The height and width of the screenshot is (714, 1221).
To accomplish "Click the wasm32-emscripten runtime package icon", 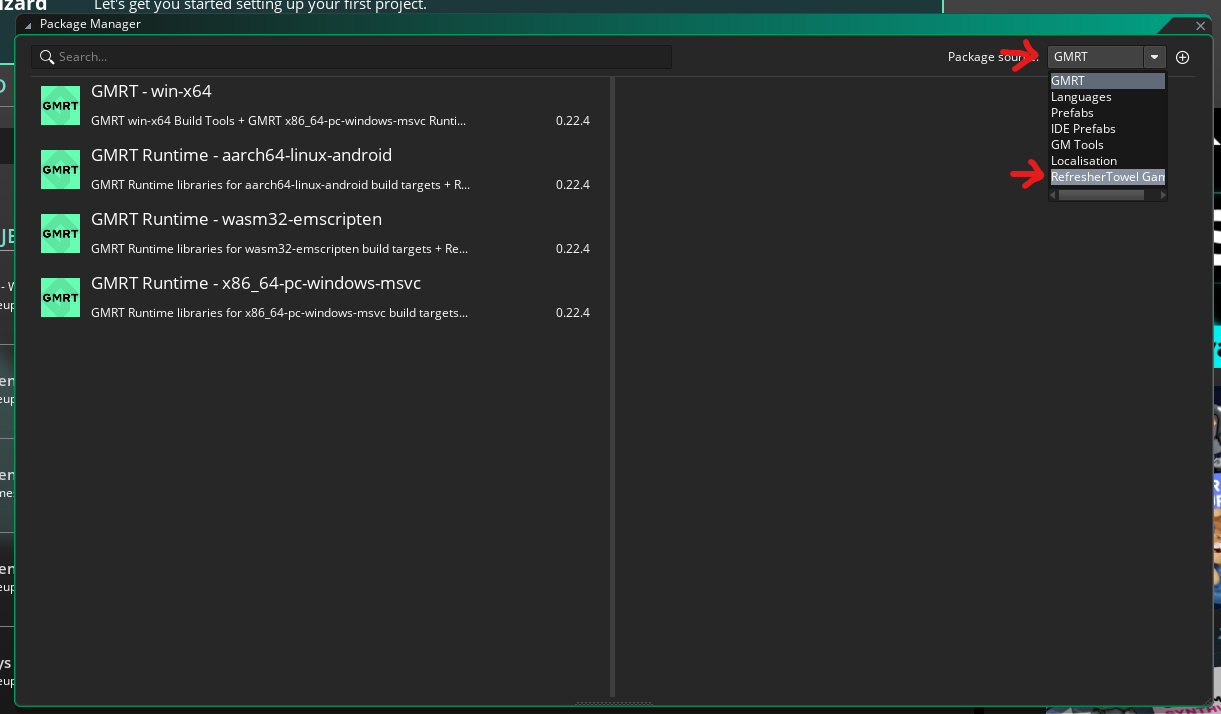I will click(60, 234).
